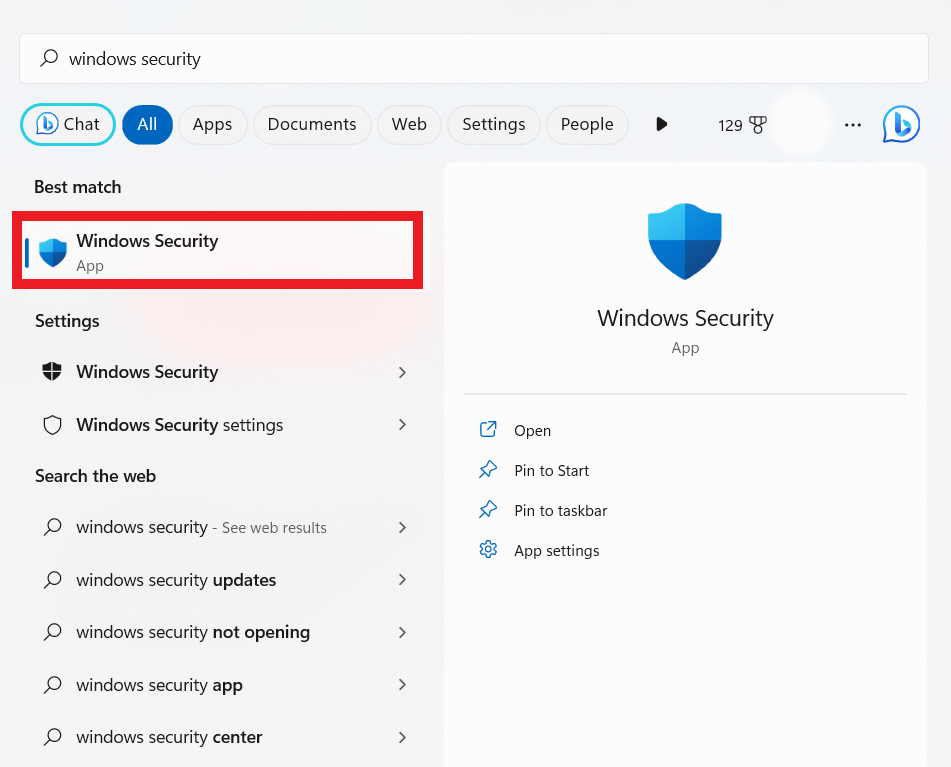Image resolution: width=951 pixels, height=767 pixels.
Task: Switch to the People filter tab
Action: tap(586, 124)
